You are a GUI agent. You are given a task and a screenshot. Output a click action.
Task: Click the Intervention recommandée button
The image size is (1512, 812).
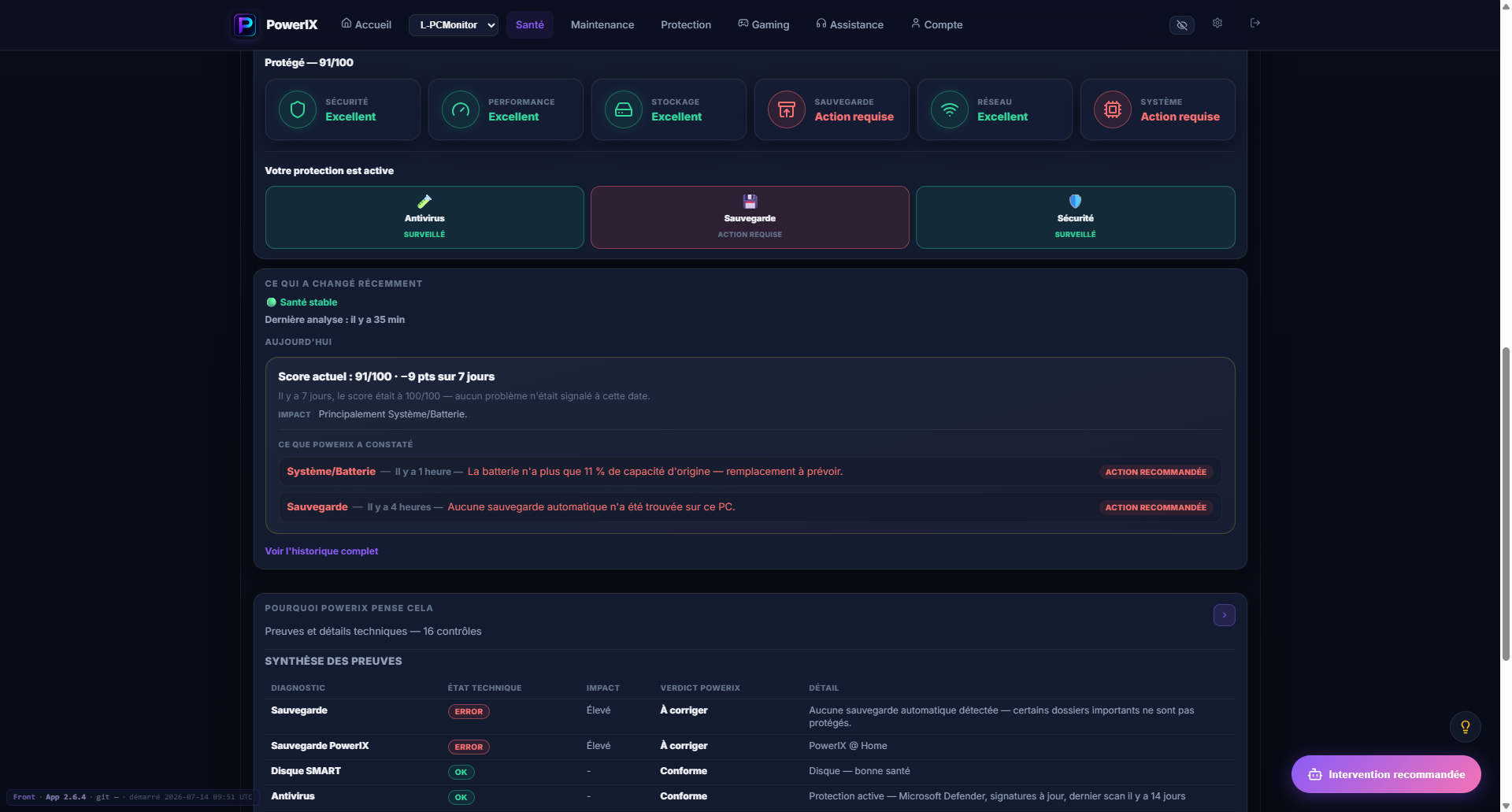click(x=1386, y=775)
